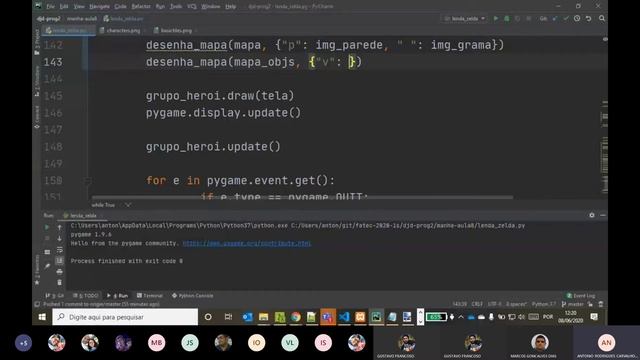Viewport: 640px width, 360px height.
Task: Switch to basictiles.png editor tab
Action: (x=175, y=30)
